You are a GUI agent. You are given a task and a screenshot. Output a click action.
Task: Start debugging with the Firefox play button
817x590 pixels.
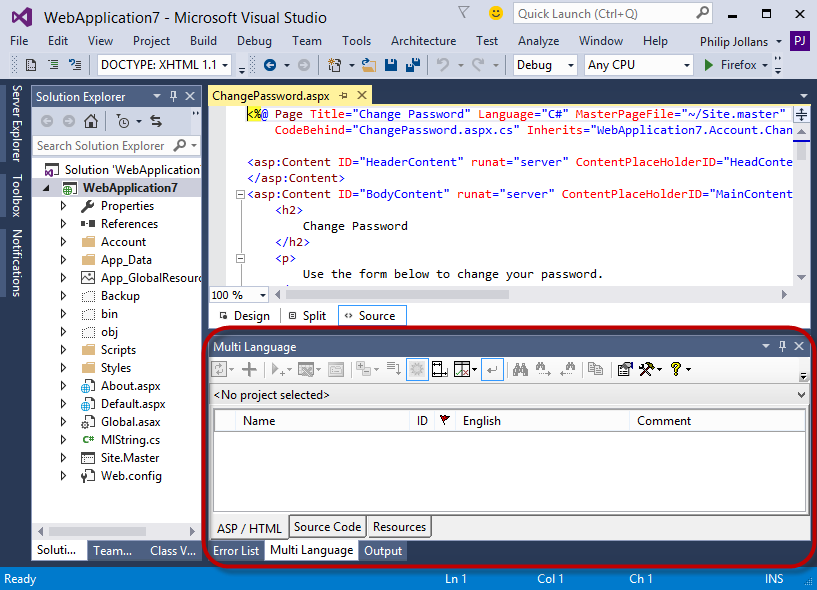[x=709, y=65]
